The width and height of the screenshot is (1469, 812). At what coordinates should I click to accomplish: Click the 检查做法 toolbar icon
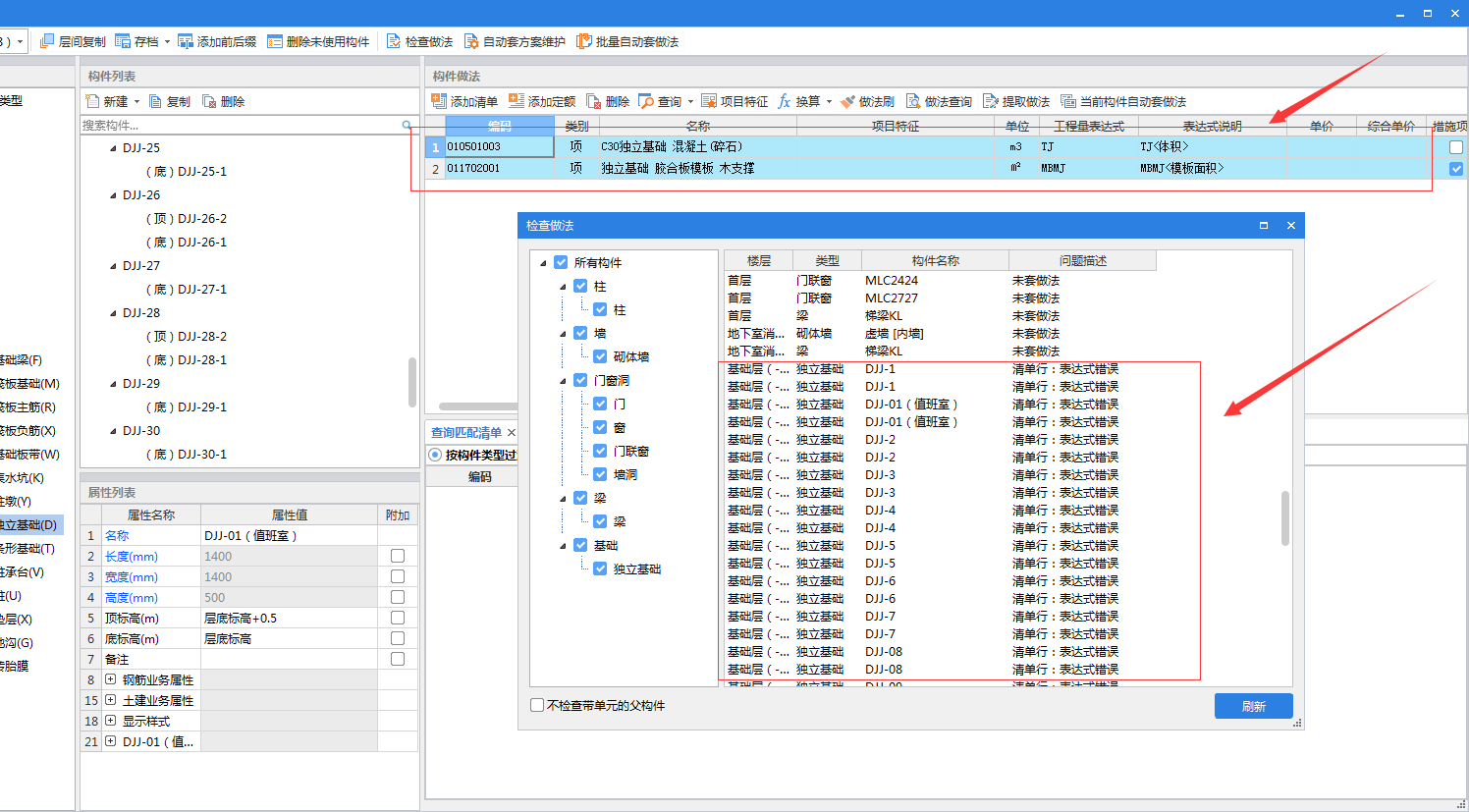394,41
